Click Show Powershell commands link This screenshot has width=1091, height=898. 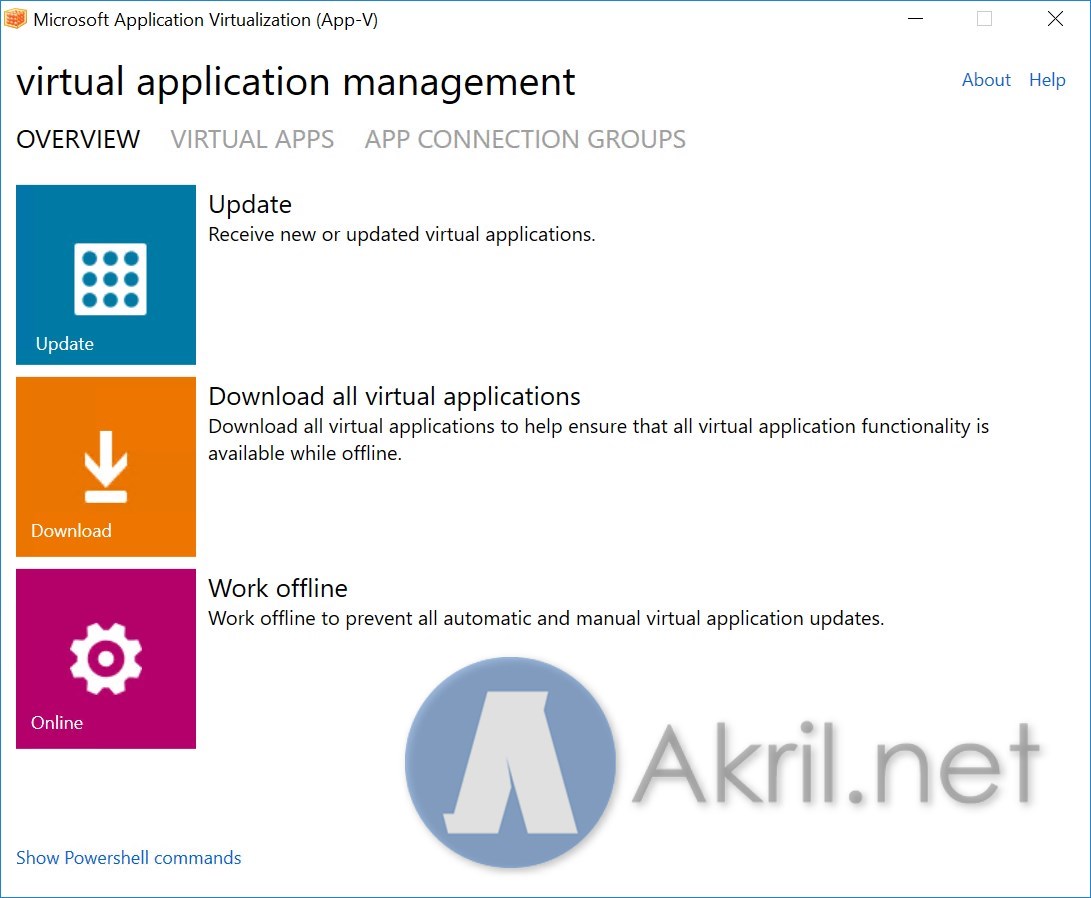pyautogui.click(x=129, y=858)
